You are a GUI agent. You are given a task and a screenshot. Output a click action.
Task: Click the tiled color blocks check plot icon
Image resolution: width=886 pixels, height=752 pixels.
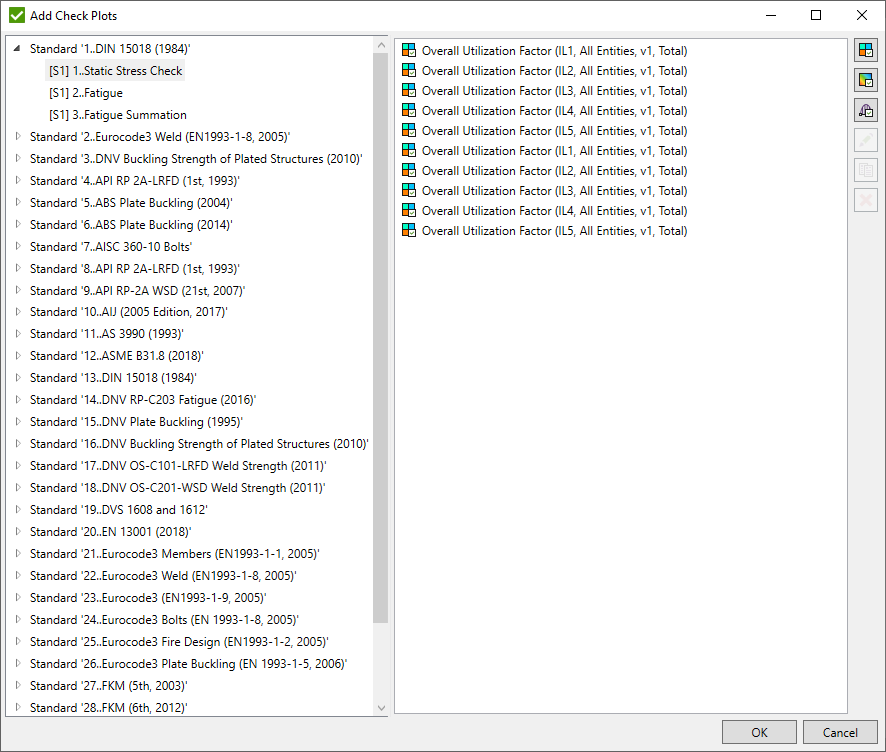coord(865,50)
